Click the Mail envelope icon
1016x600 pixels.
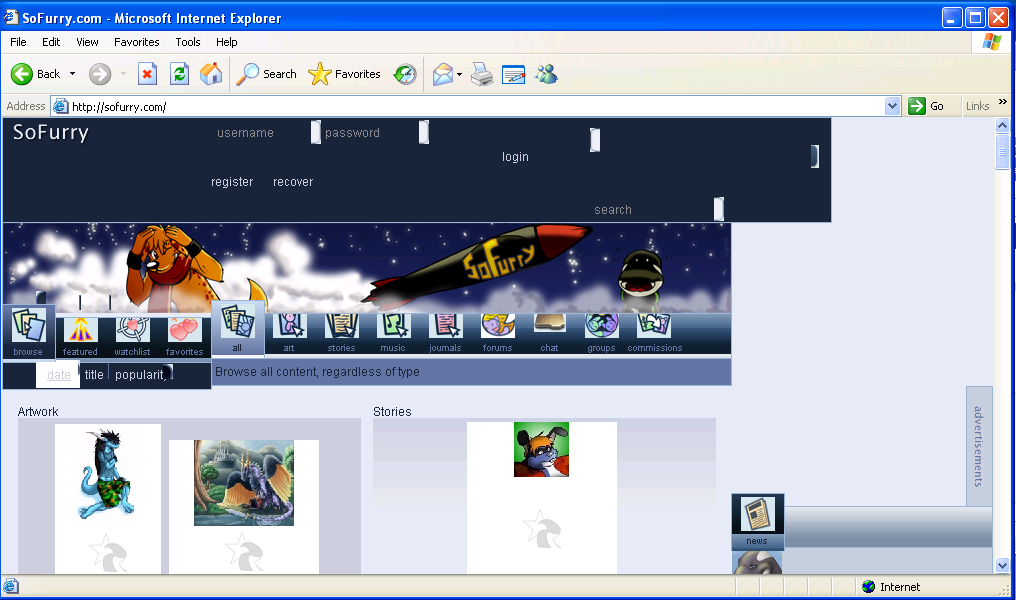click(x=443, y=74)
